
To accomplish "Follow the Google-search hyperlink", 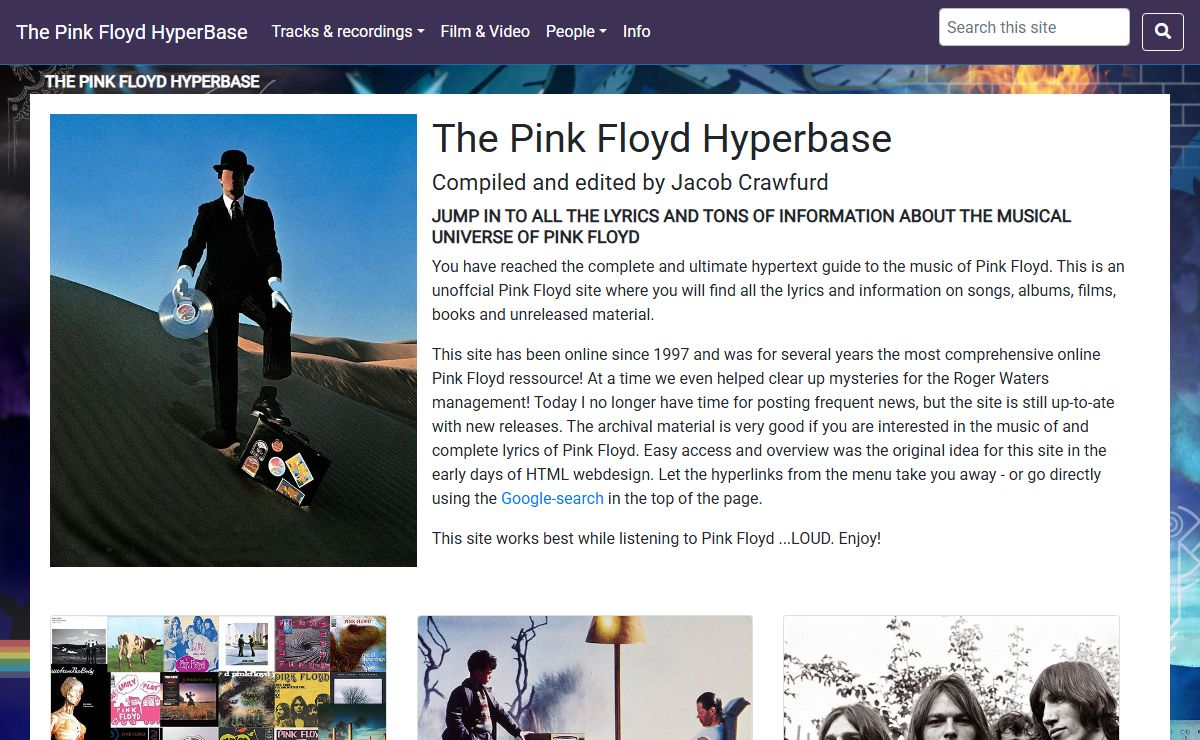I will coord(552,498).
